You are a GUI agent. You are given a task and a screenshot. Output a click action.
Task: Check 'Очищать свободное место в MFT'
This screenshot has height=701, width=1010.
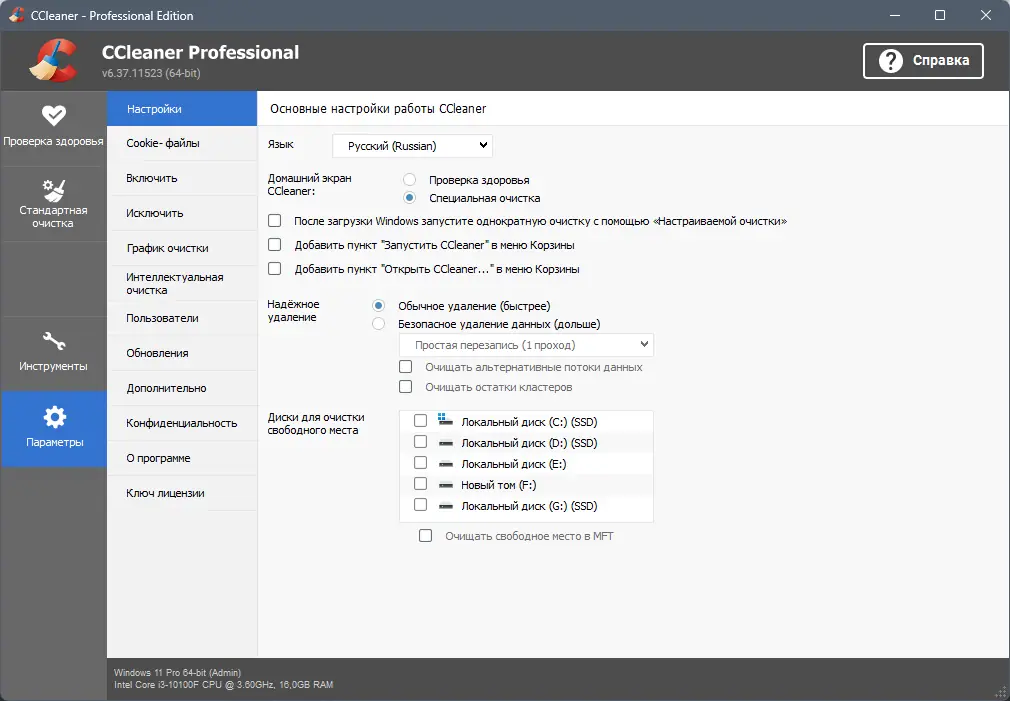pos(426,536)
